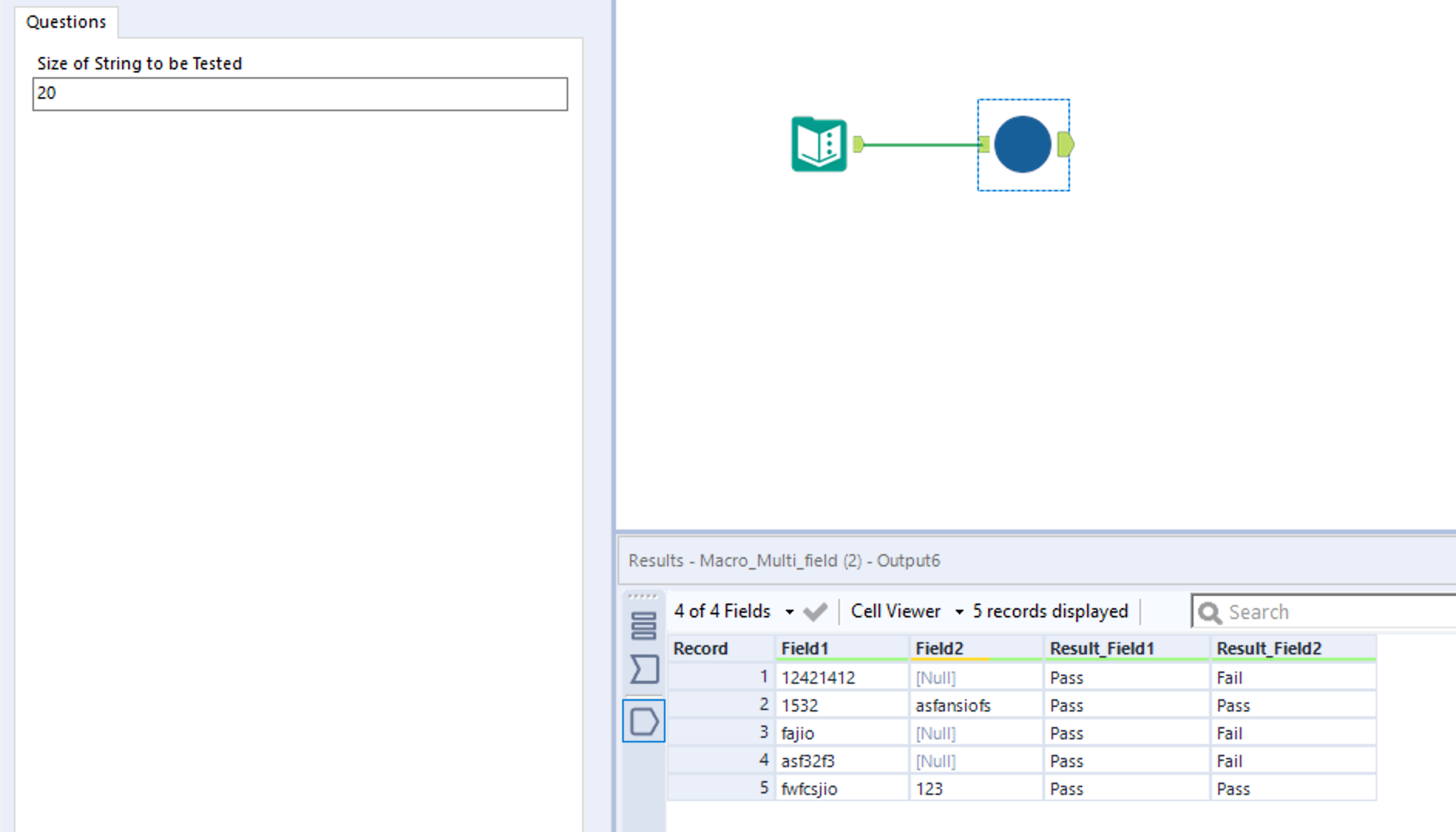Select the Macro Input tool on the canvas
The height and width of the screenshot is (832, 1456).
click(818, 145)
